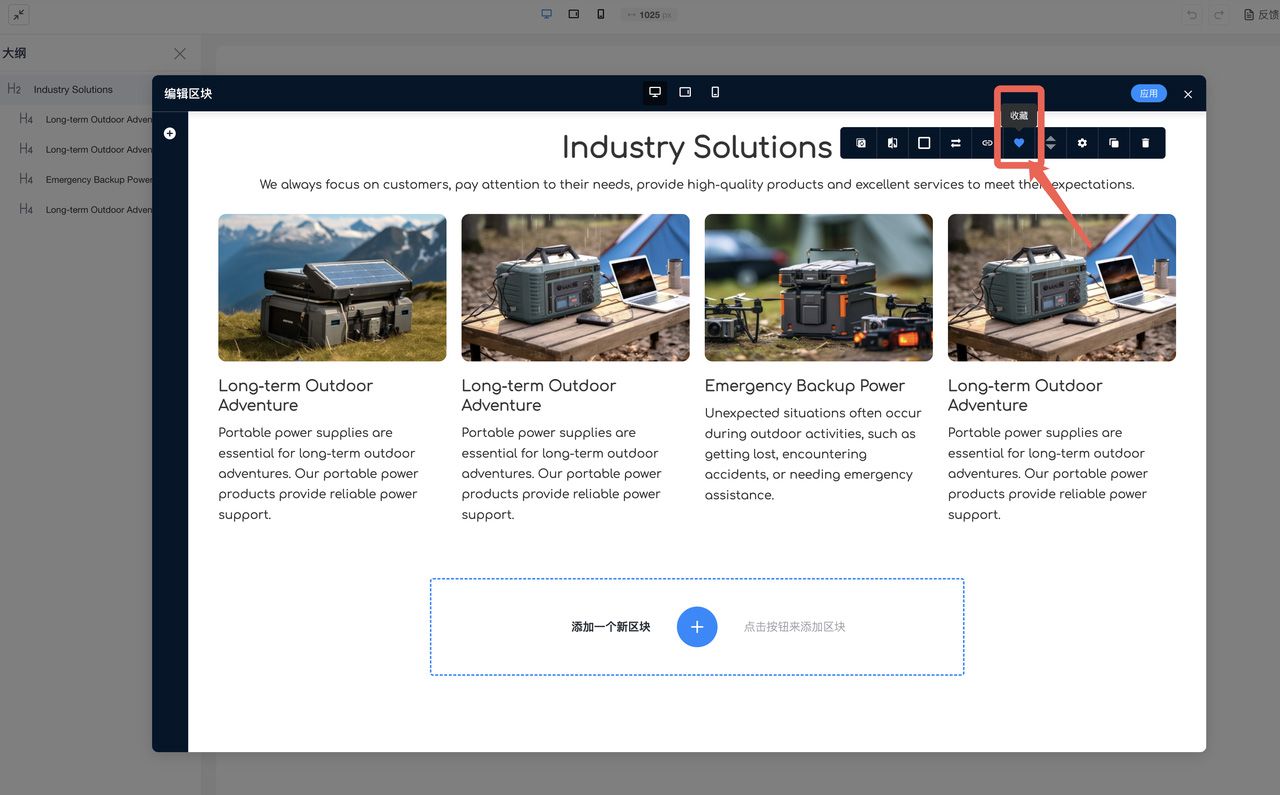The width and height of the screenshot is (1280, 795).
Task: Close the 大纲 outline panel
Action: coord(180,54)
